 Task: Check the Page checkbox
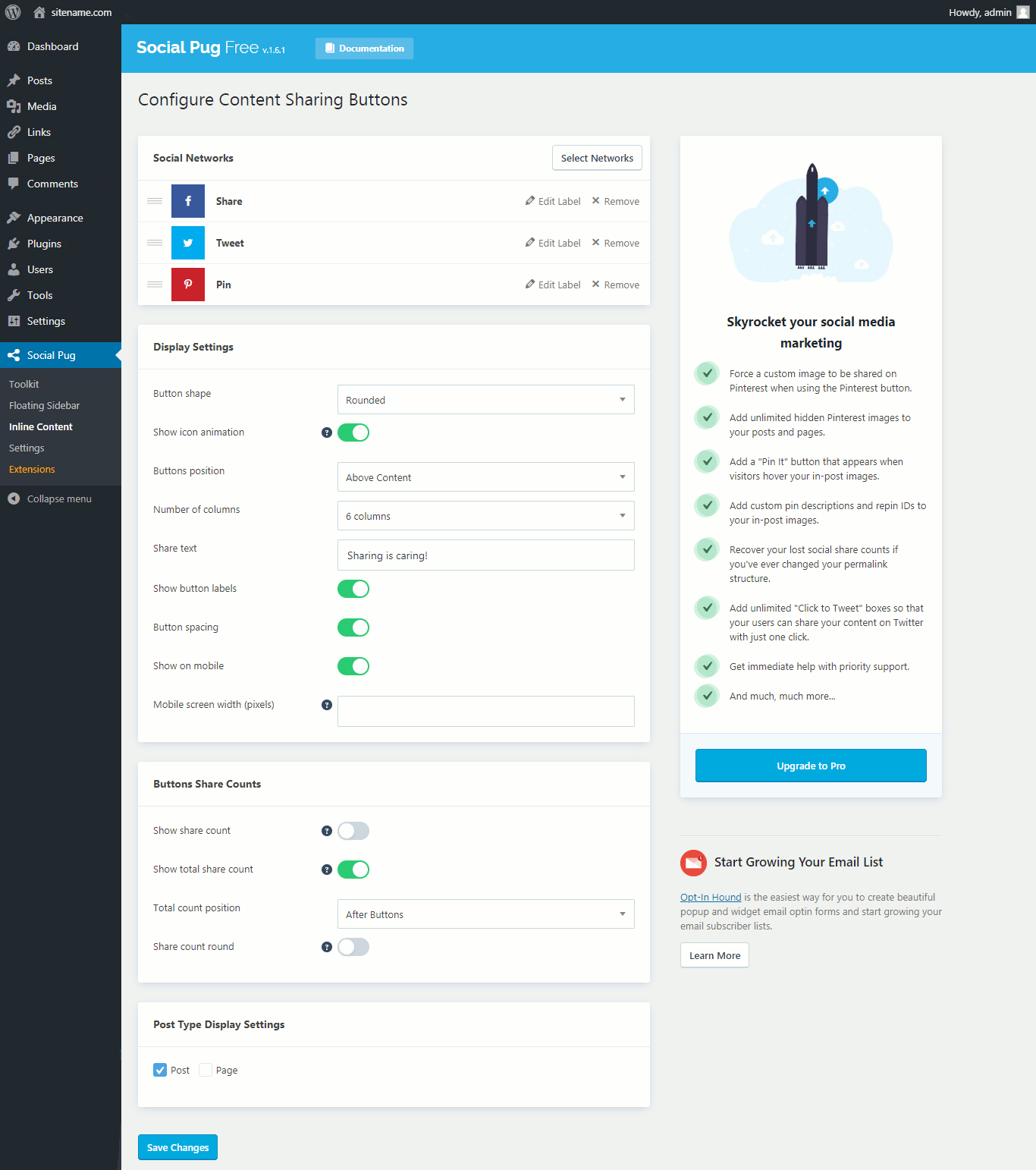coord(206,1070)
